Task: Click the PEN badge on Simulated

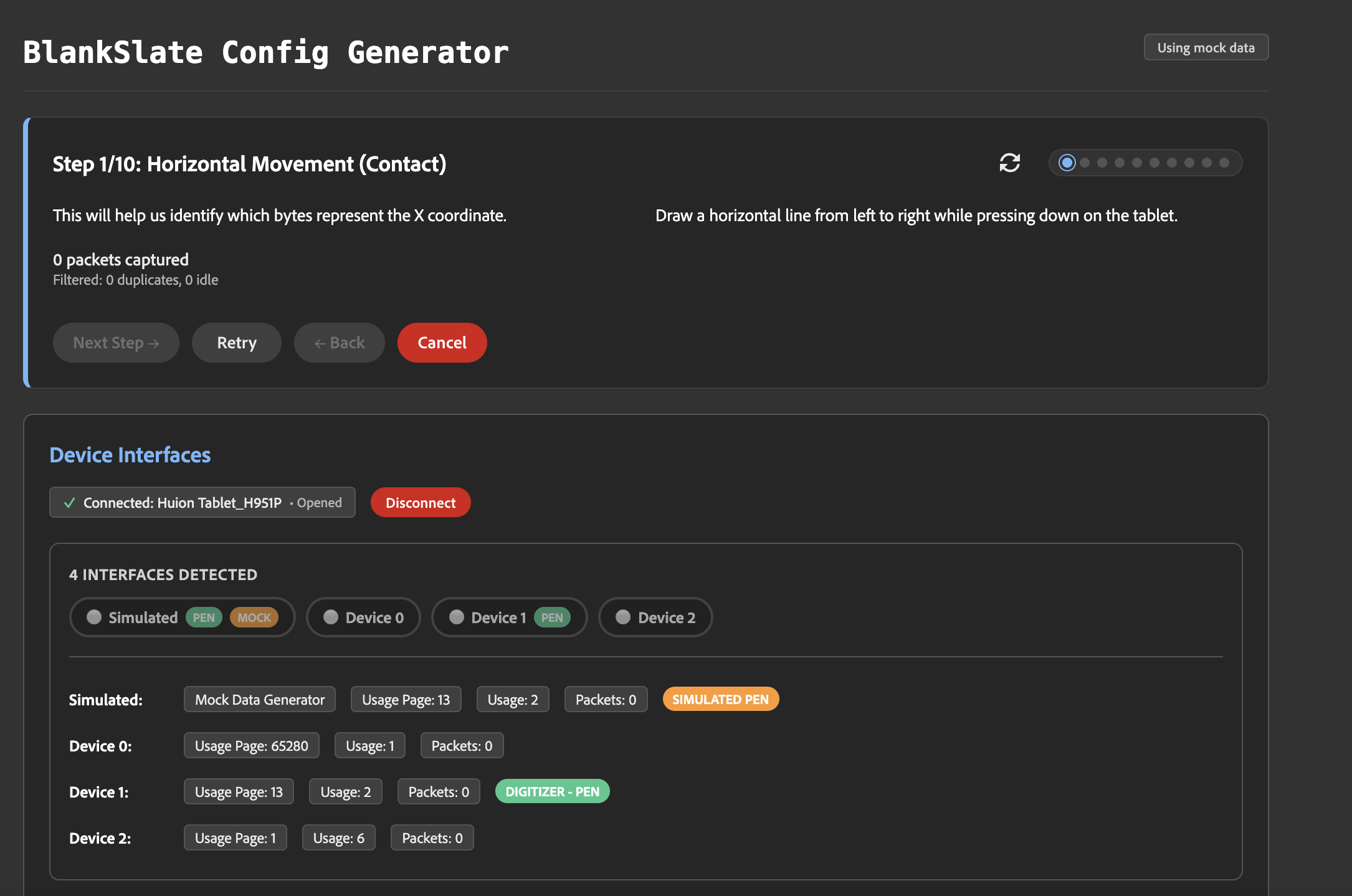Action: pos(204,617)
